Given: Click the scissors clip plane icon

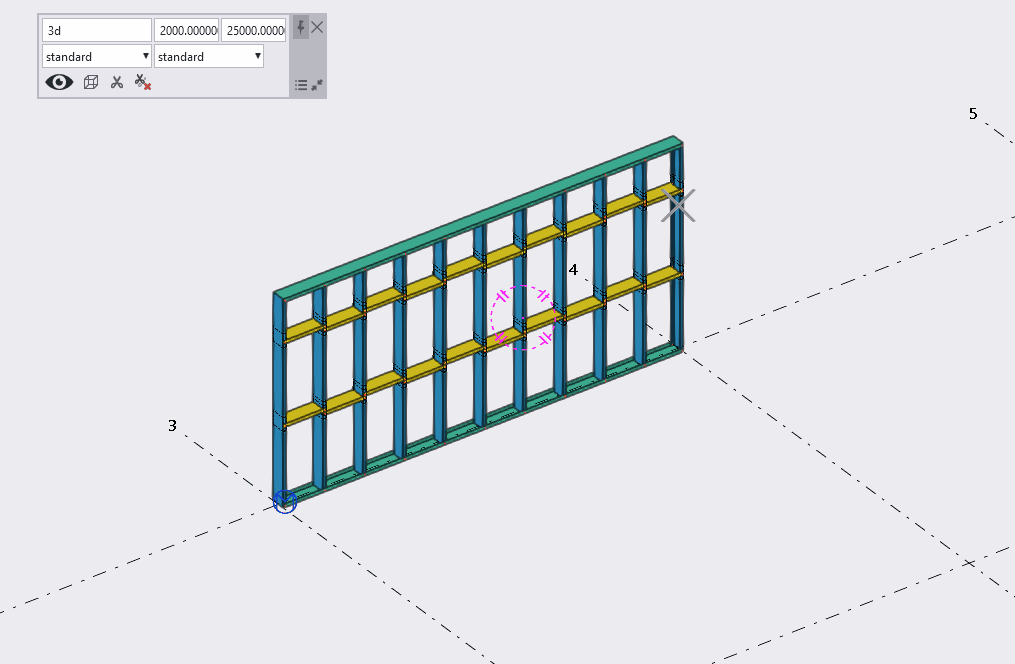Looking at the screenshot, I should [x=117, y=82].
